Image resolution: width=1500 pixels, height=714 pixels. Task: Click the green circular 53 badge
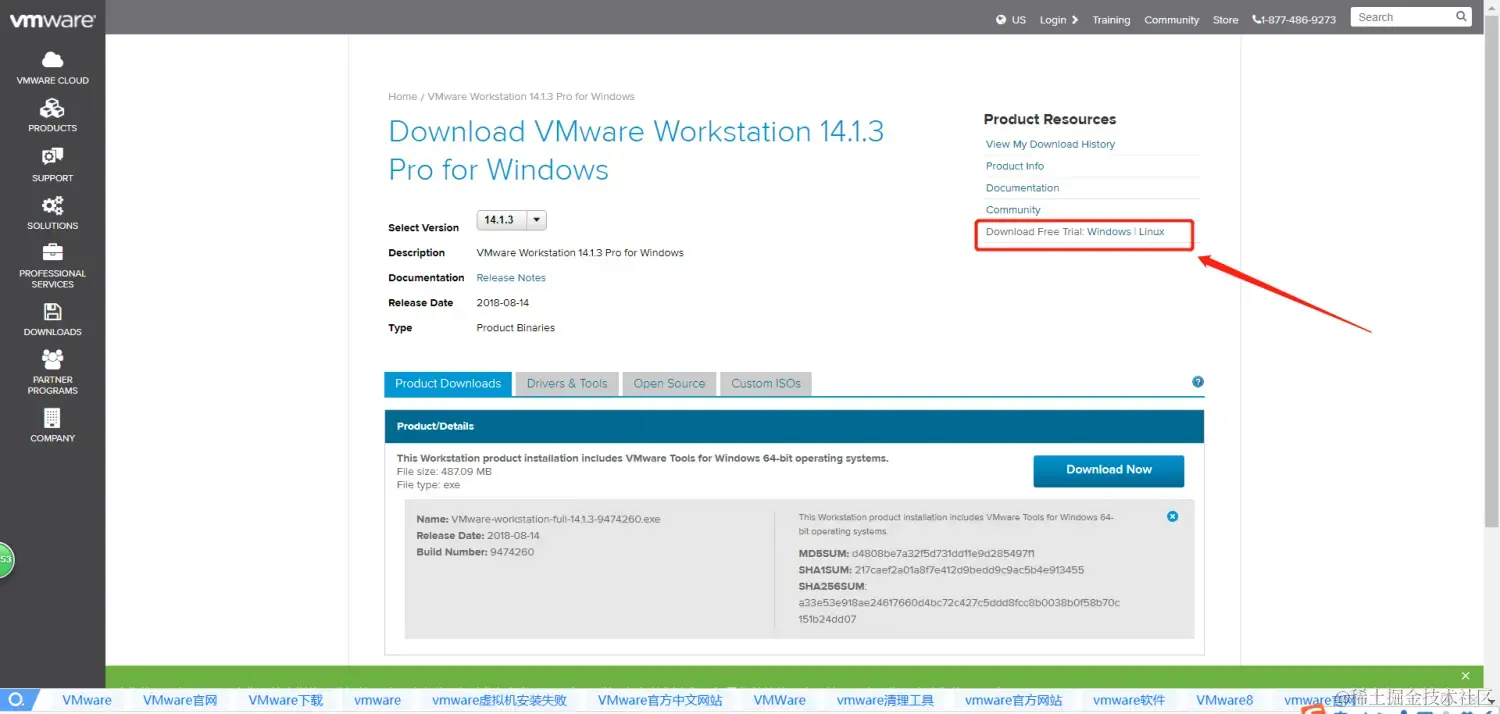5,559
